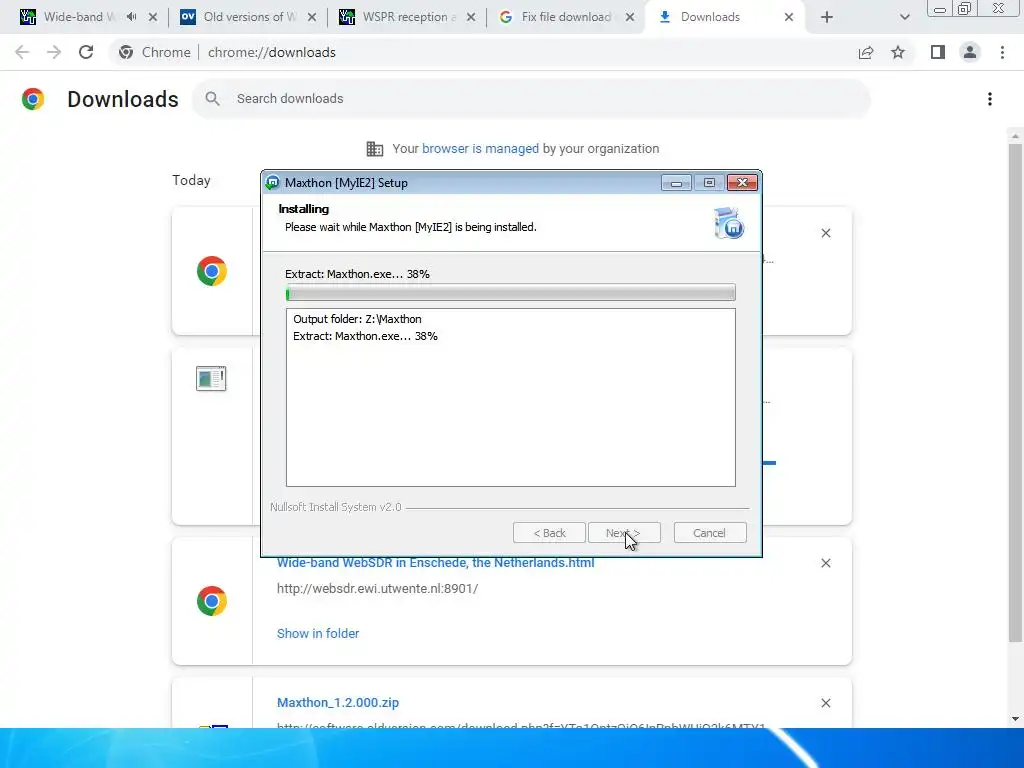
Task: Open Maxthon_1.2.000.zip download
Action: (338, 703)
